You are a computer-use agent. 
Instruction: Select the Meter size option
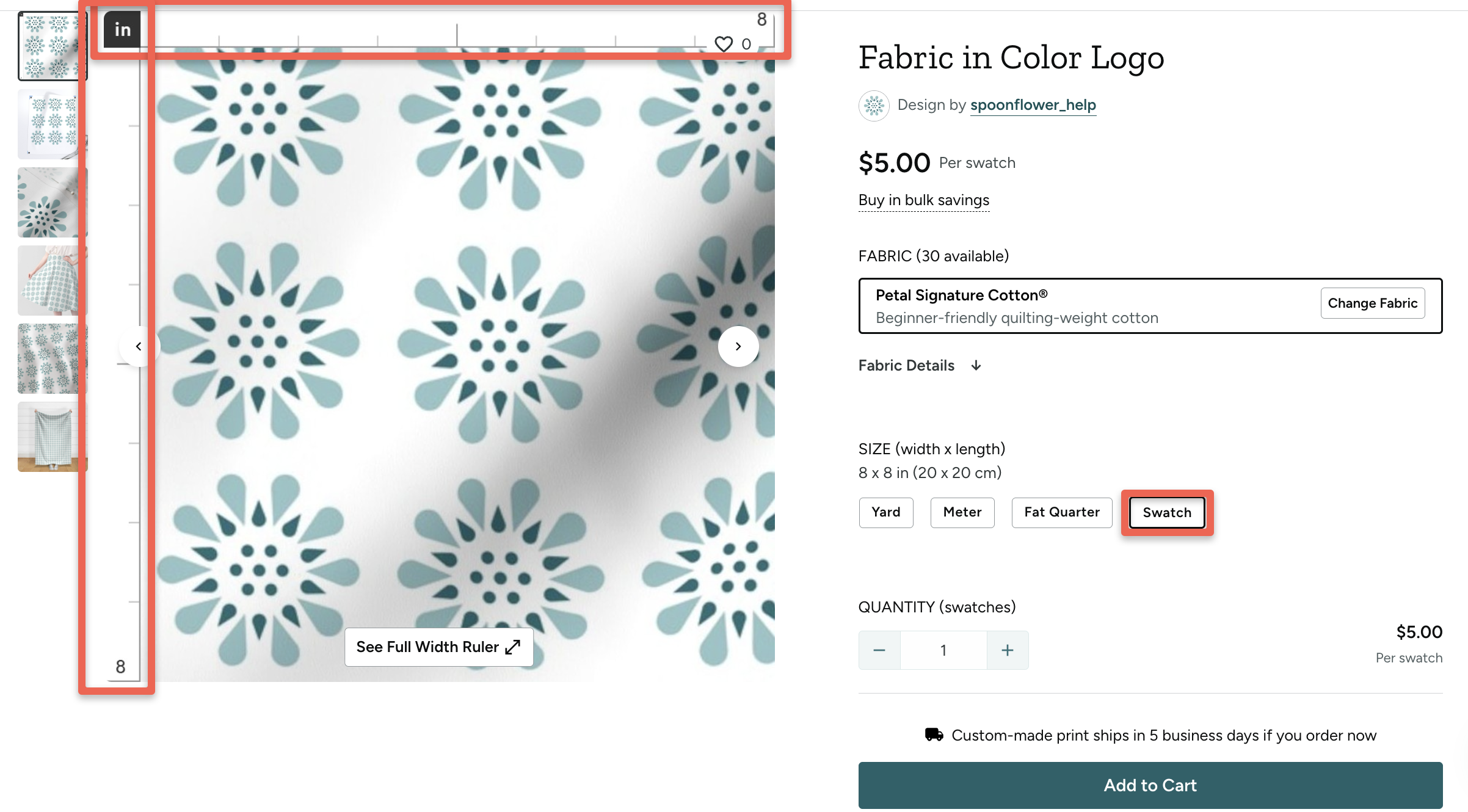pyautogui.click(x=962, y=512)
